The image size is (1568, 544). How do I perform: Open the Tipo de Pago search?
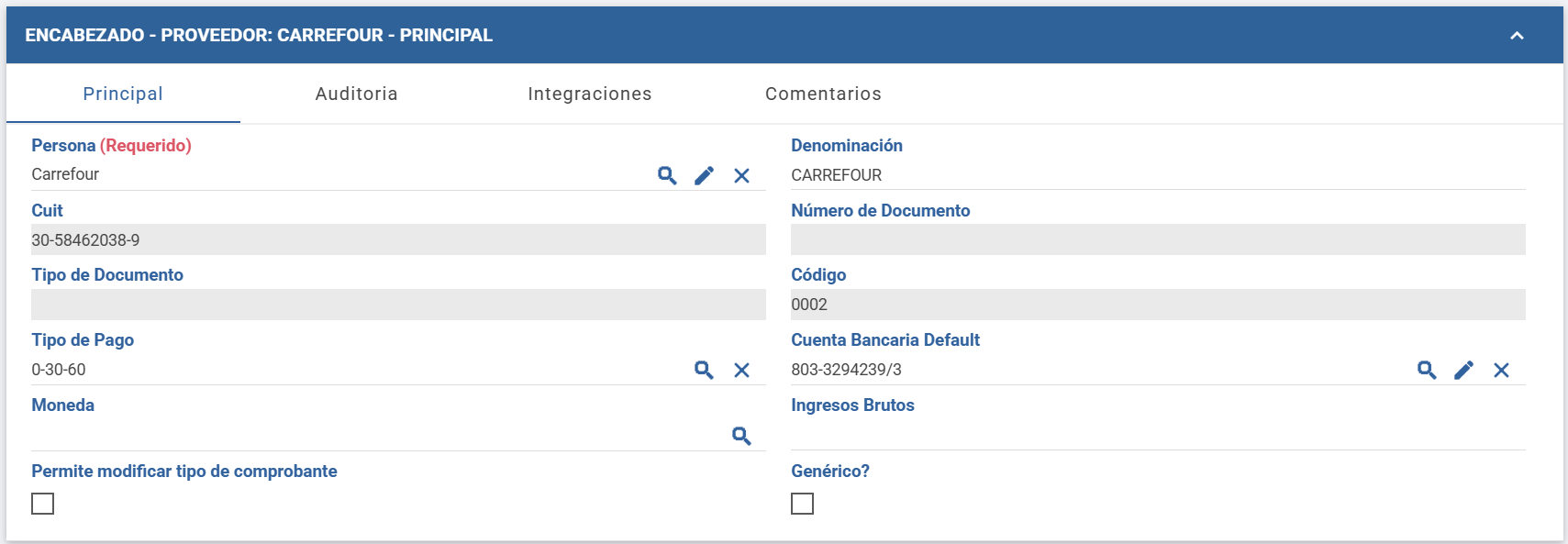click(704, 370)
